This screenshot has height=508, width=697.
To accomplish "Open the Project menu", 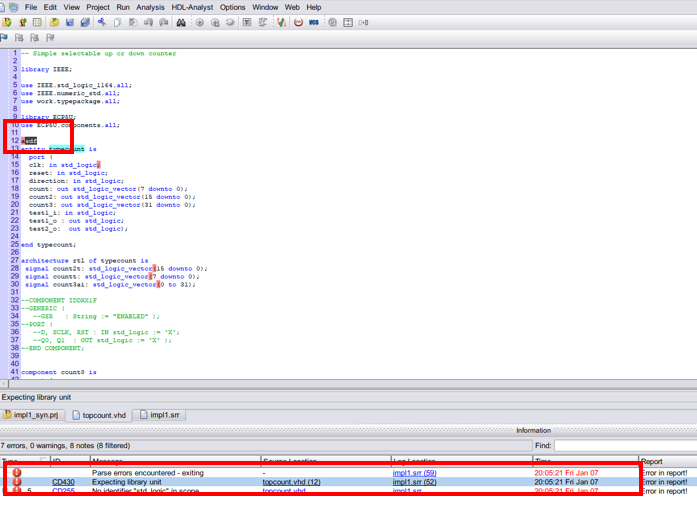I will (x=98, y=7).
